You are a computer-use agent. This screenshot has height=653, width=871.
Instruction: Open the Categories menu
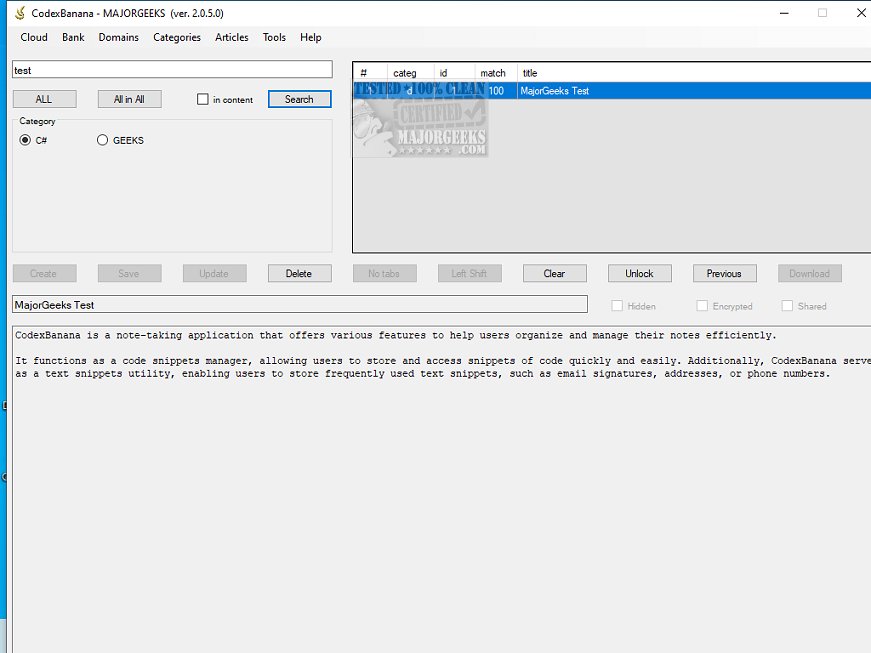click(x=177, y=37)
